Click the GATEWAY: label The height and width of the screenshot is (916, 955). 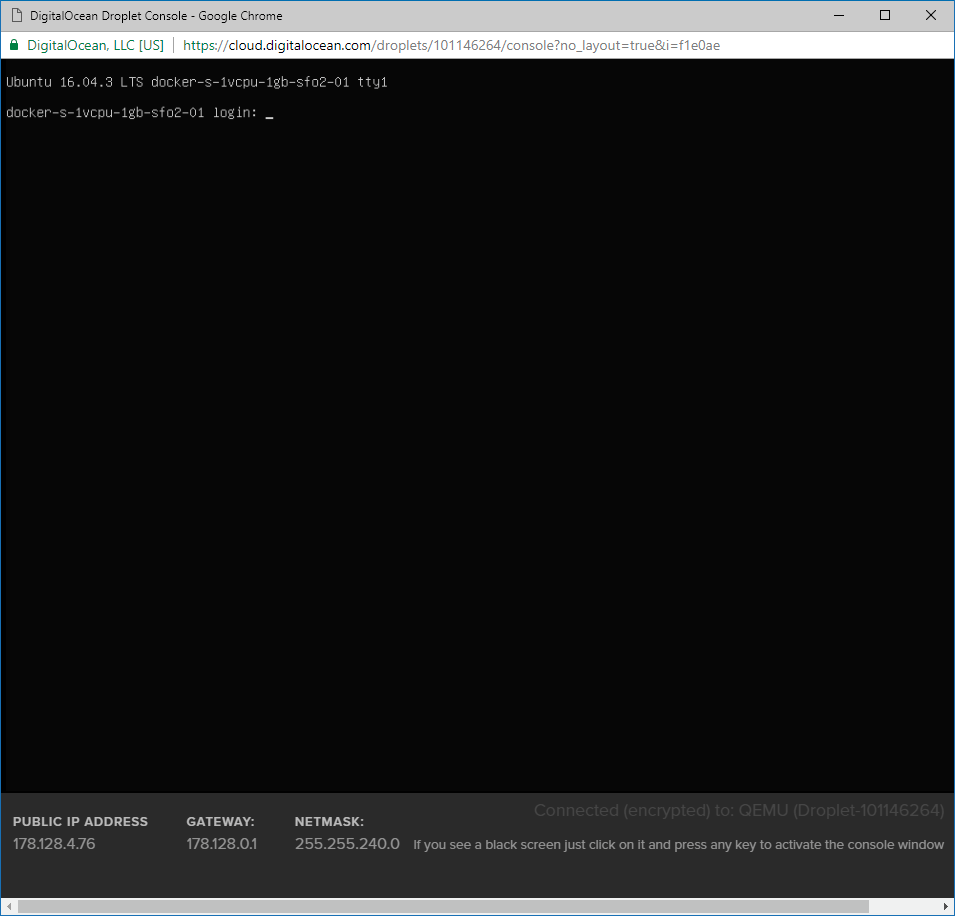(x=220, y=822)
